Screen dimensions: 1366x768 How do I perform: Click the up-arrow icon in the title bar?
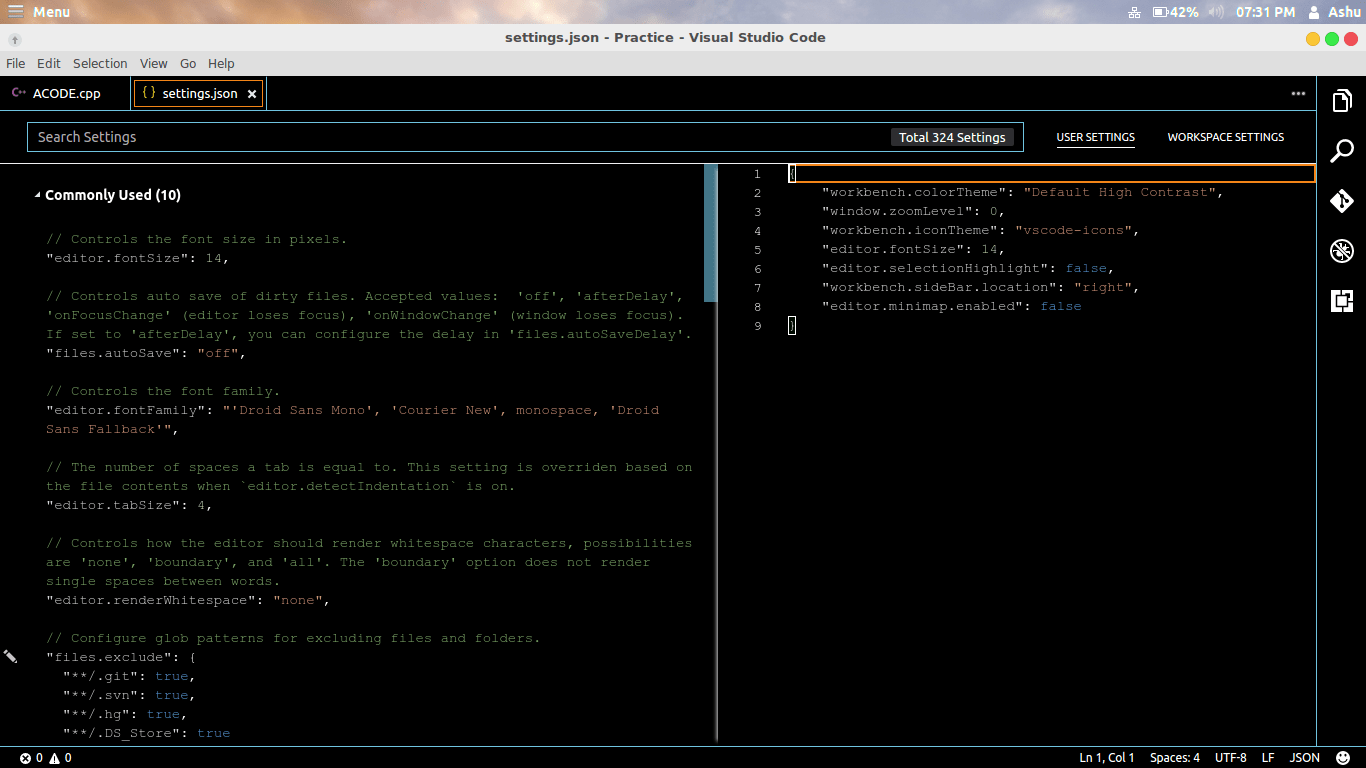15,39
